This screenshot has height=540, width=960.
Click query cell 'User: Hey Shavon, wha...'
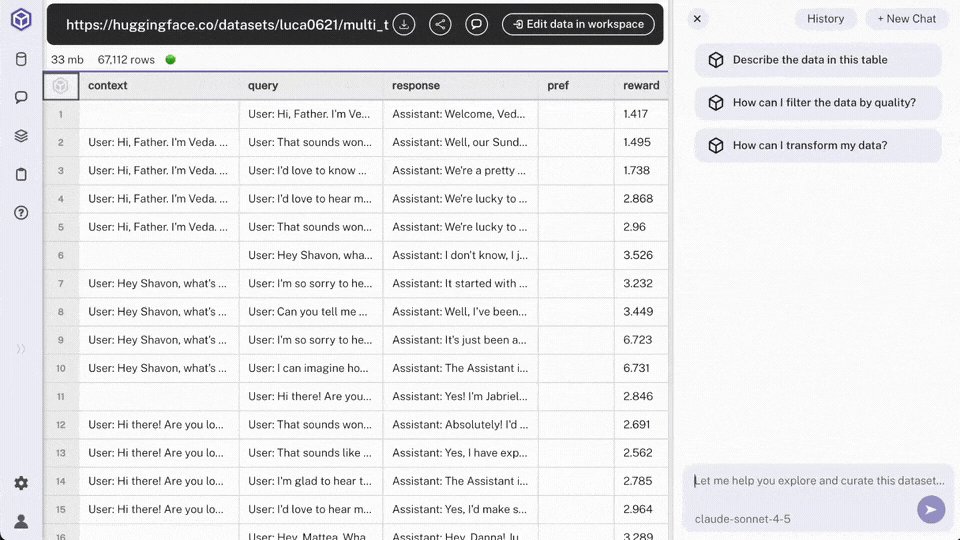(311, 255)
